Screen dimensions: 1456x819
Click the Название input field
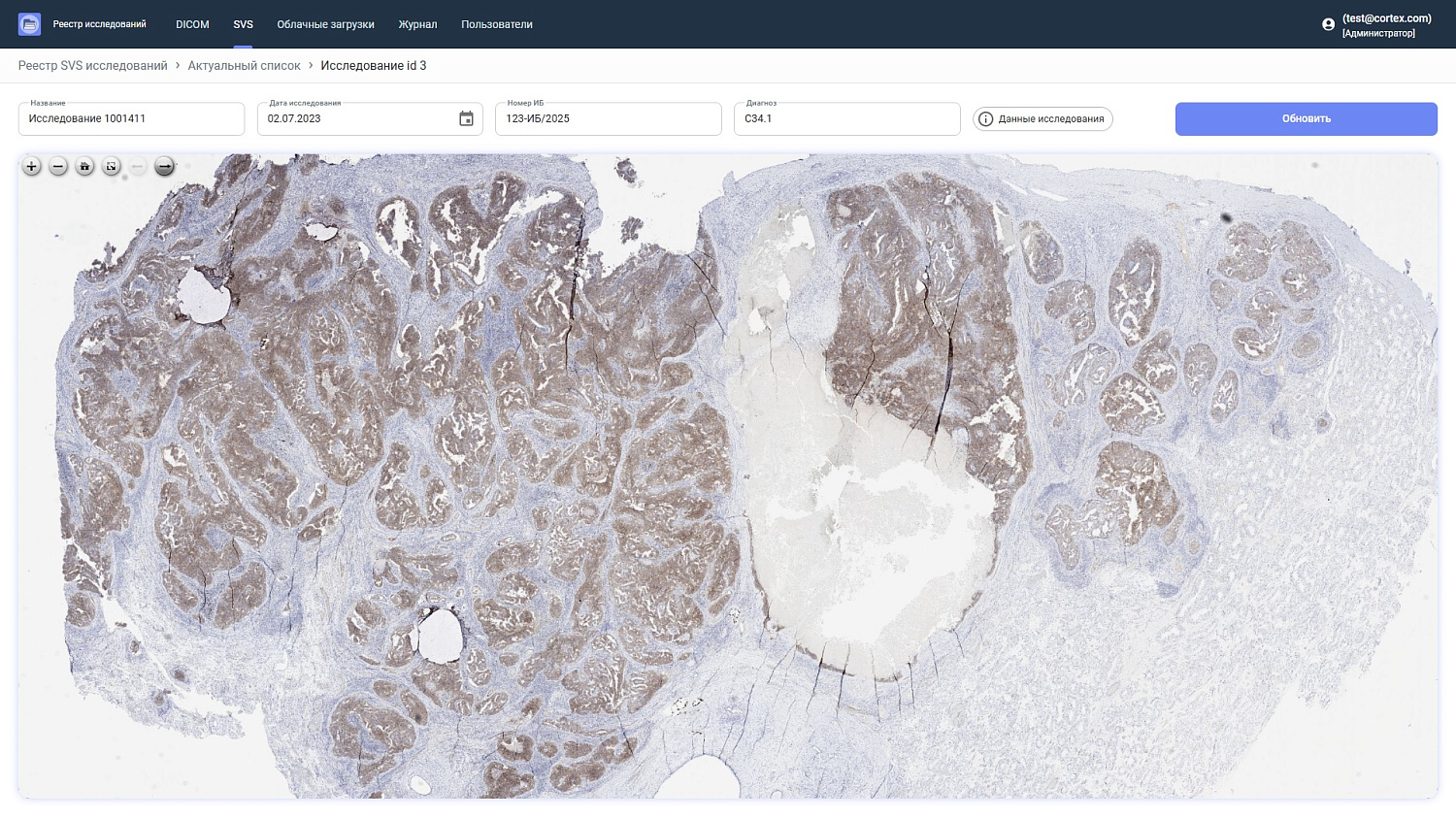tap(131, 118)
